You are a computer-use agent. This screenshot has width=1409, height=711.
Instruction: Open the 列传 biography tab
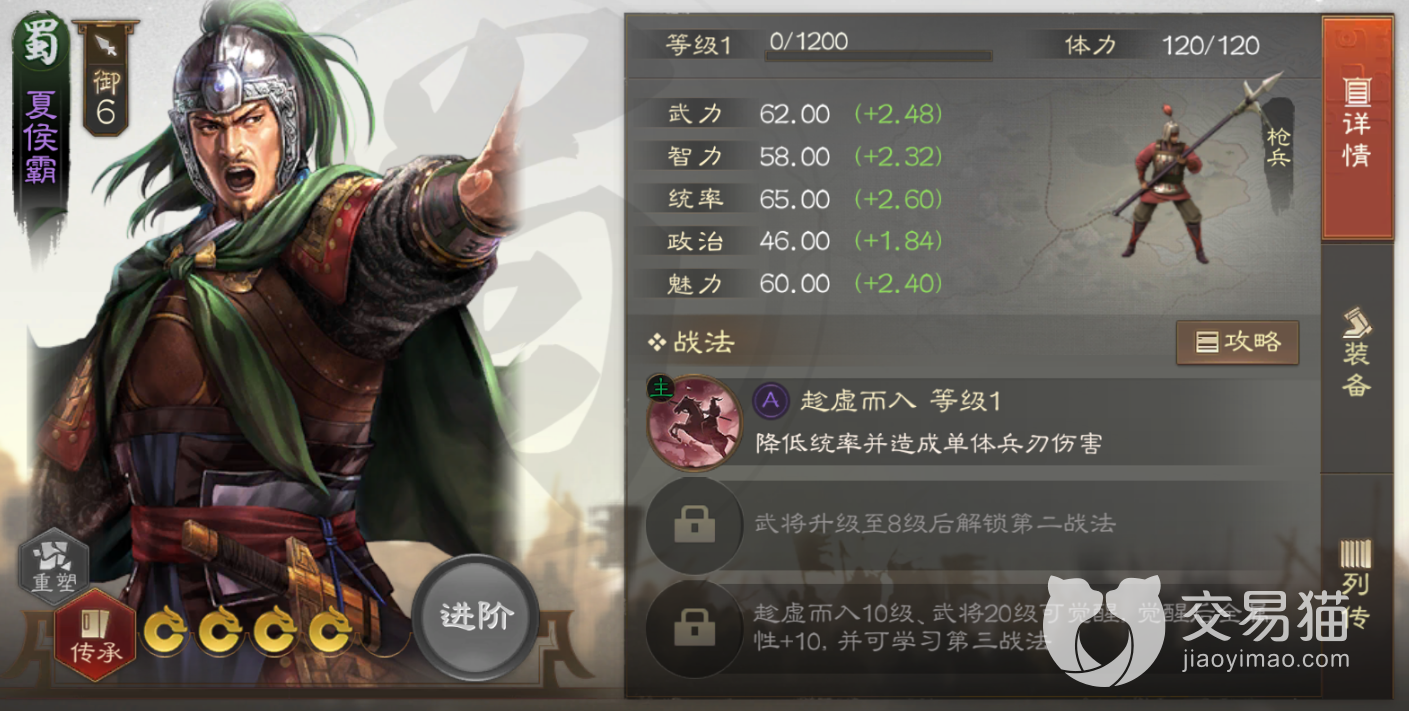click(1357, 585)
